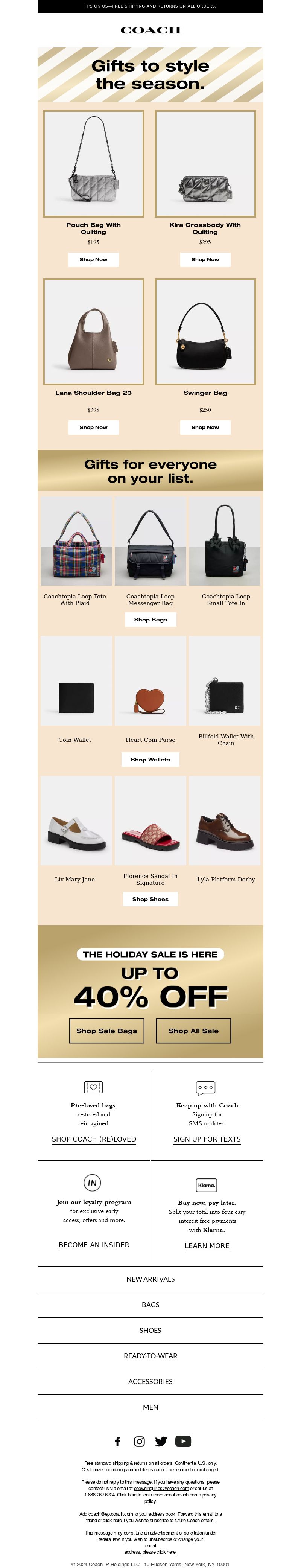Click the Insider IN circle icon
Image resolution: width=301 pixels, height=1568 pixels.
tap(93, 1182)
